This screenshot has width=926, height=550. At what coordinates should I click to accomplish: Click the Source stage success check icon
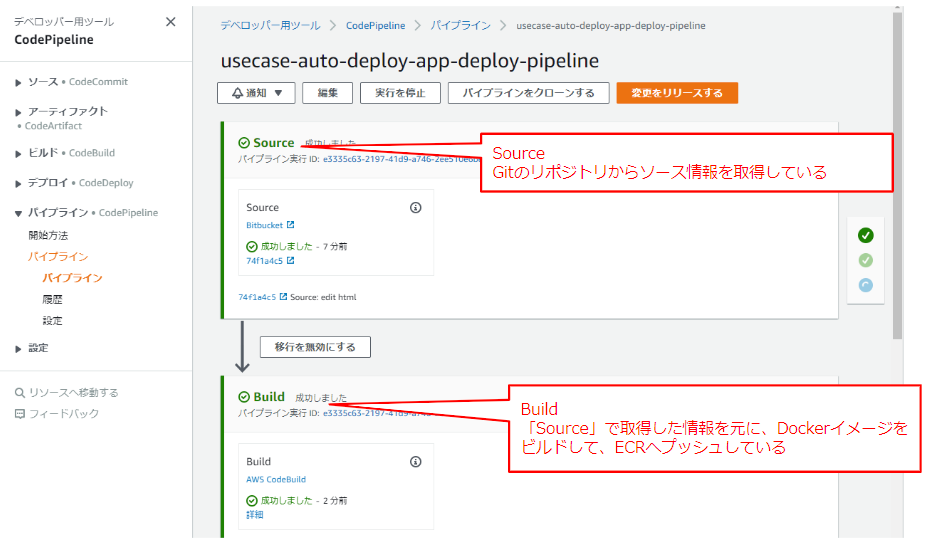click(244, 143)
